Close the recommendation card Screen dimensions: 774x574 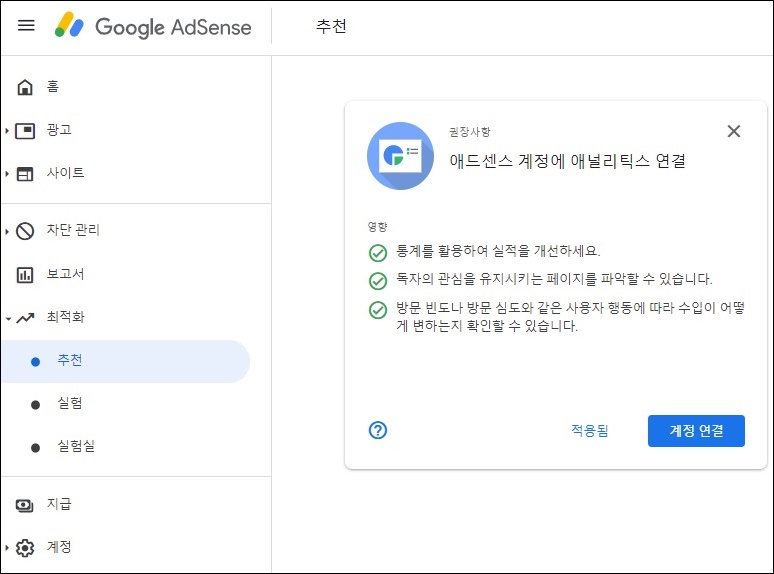[734, 131]
